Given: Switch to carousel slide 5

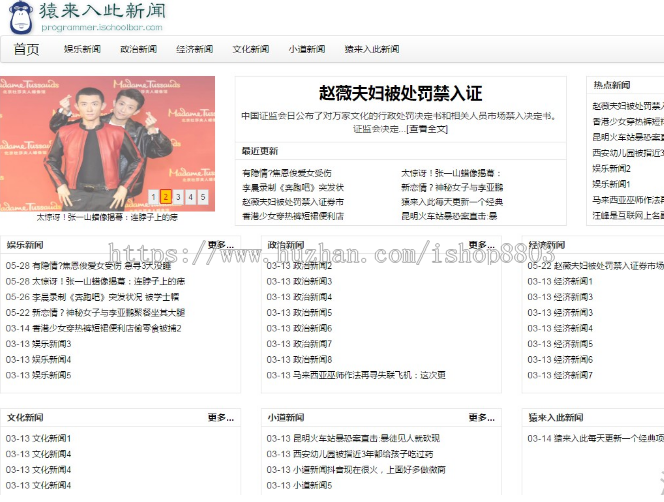Looking at the screenshot, I should pos(203,197).
